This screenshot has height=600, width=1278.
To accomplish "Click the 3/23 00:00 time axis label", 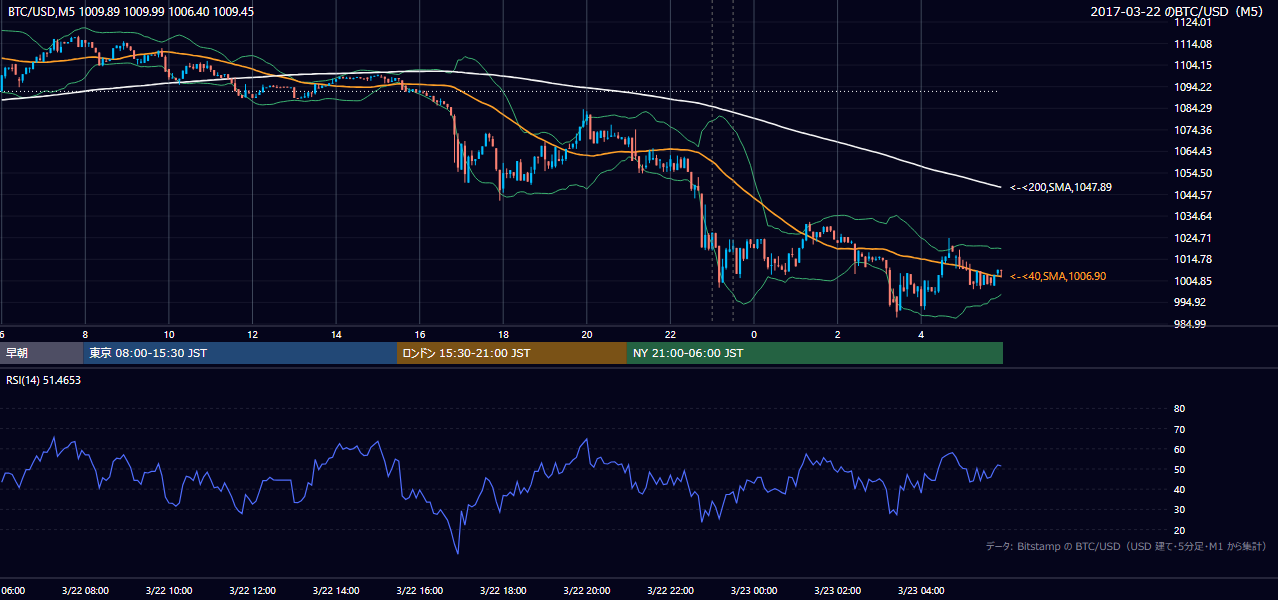I will [754, 591].
